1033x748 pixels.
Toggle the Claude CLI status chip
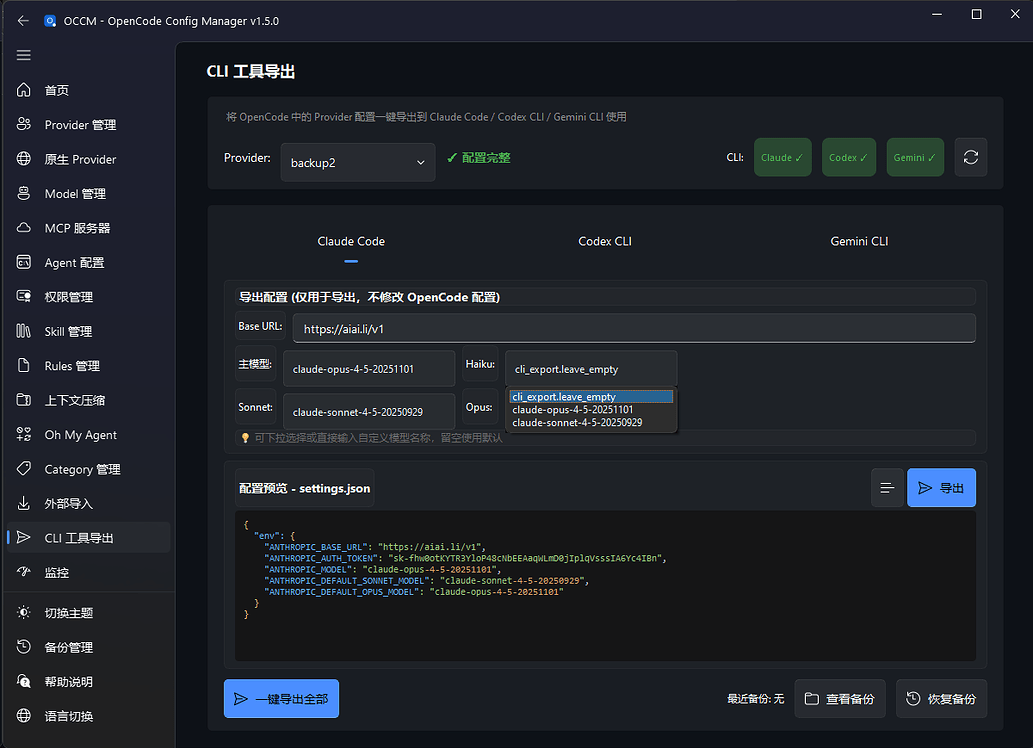[x=782, y=158]
